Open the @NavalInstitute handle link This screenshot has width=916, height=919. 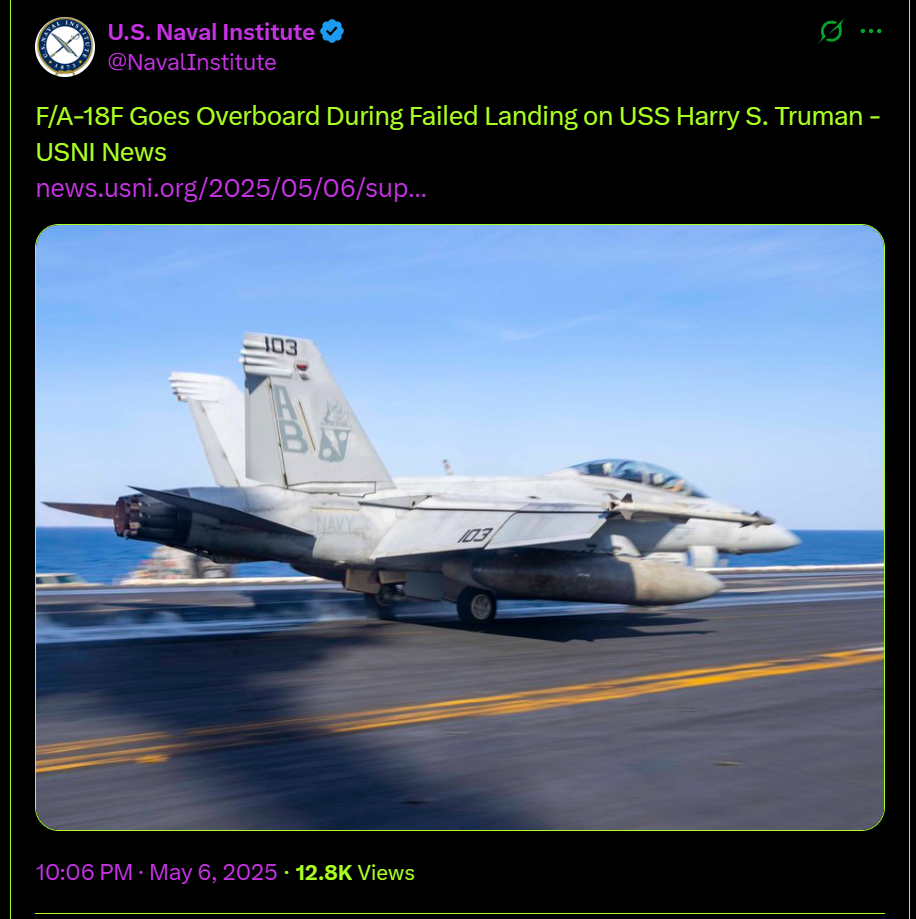[x=192, y=62]
